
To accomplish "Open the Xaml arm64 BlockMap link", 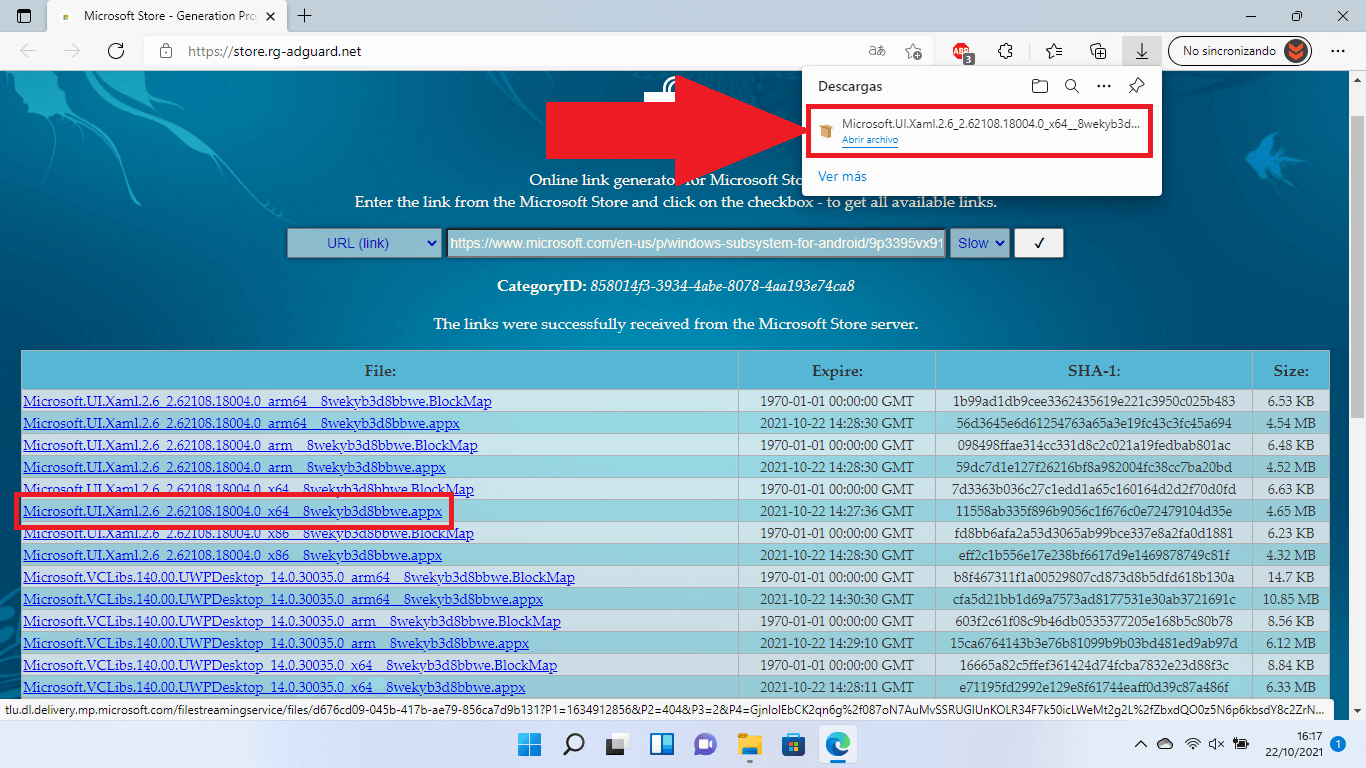I will point(257,401).
